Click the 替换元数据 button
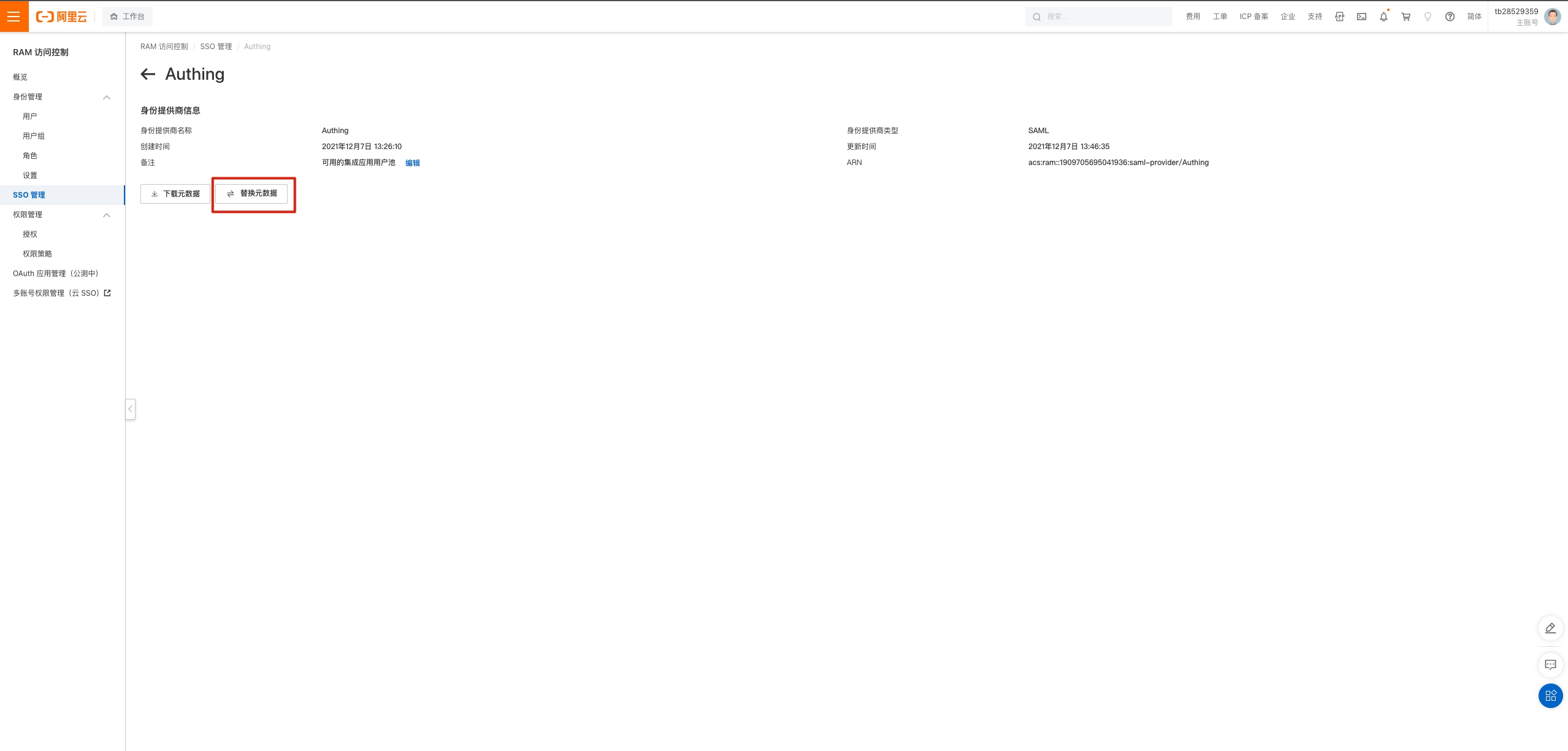This screenshot has width=1568, height=751. (x=251, y=194)
